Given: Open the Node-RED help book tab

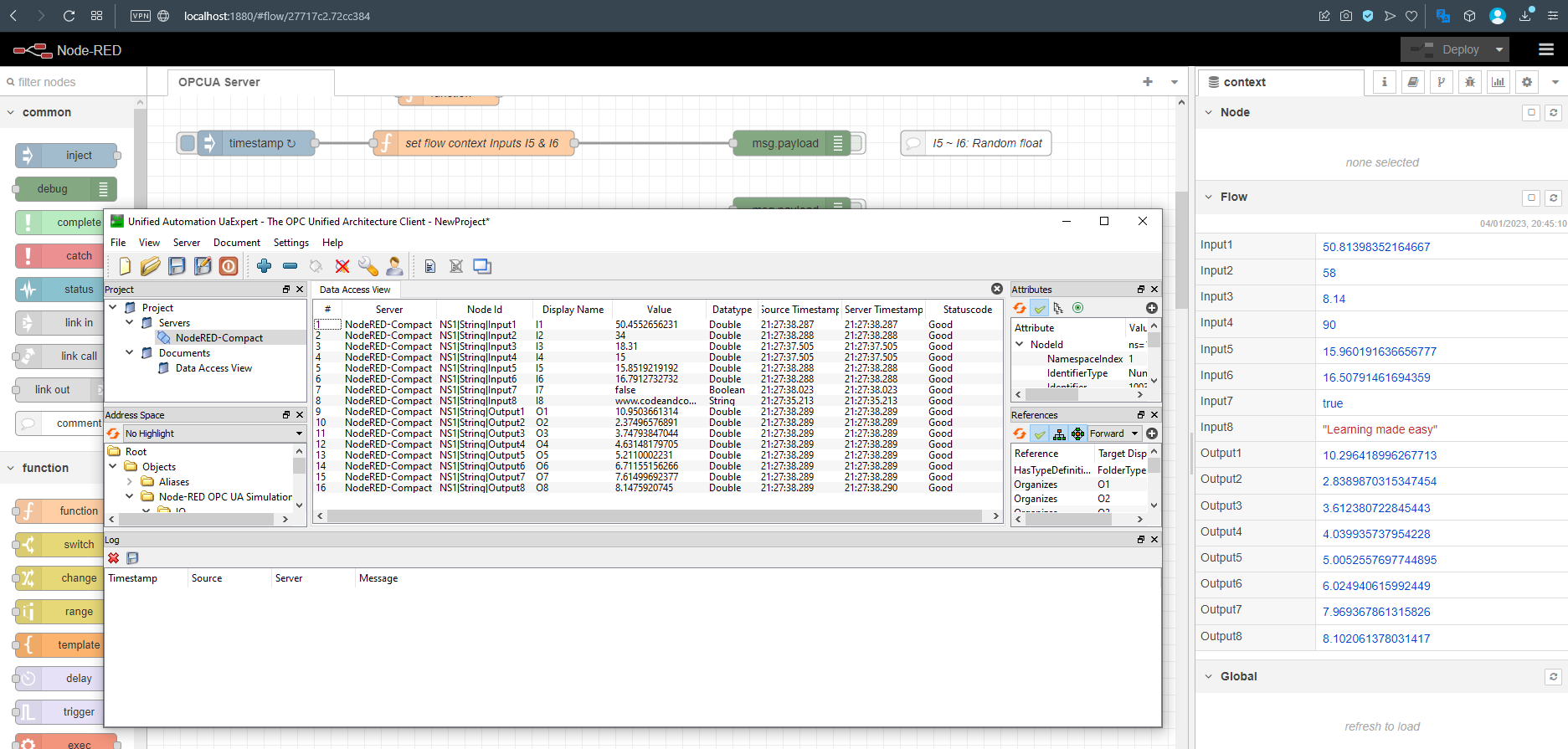Looking at the screenshot, I should point(1412,82).
